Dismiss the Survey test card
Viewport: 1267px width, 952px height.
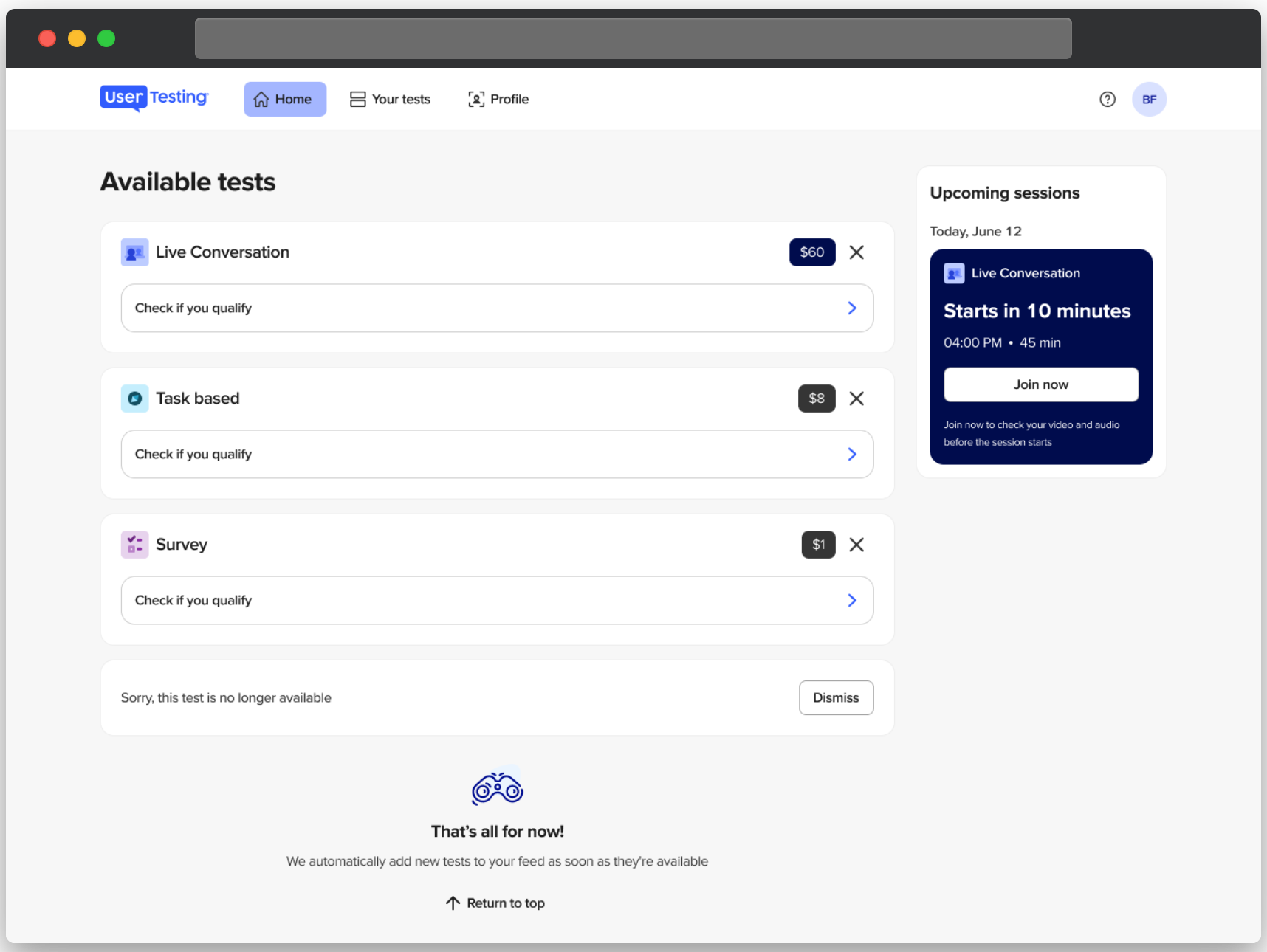point(856,545)
